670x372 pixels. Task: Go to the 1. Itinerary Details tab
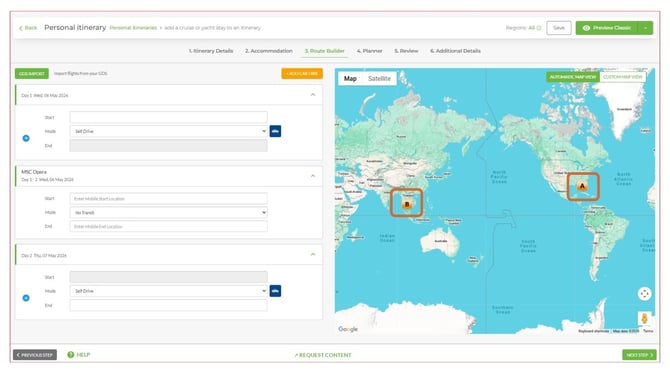pyautogui.click(x=211, y=51)
